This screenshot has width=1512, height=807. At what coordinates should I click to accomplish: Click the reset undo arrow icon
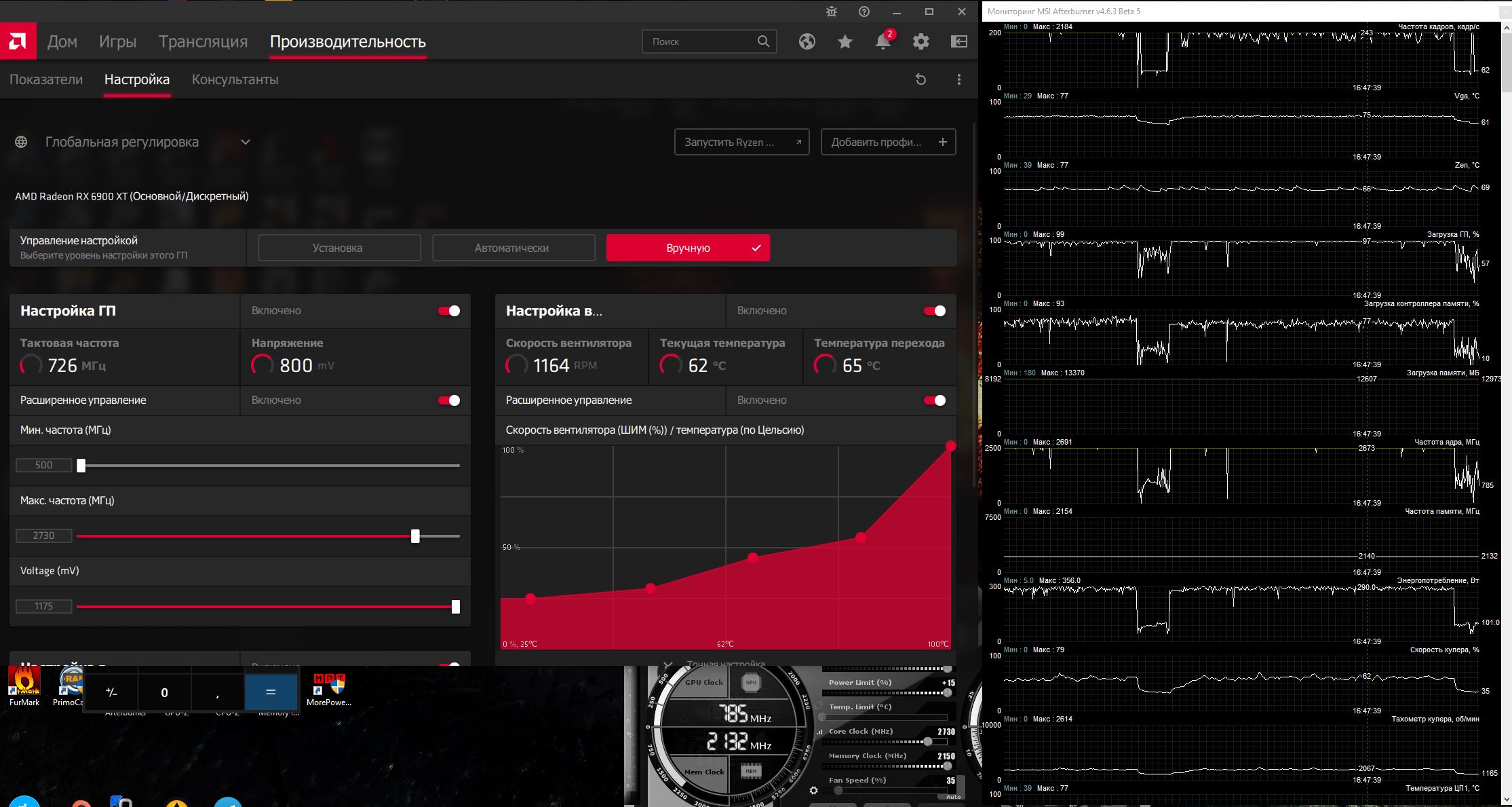click(x=920, y=79)
